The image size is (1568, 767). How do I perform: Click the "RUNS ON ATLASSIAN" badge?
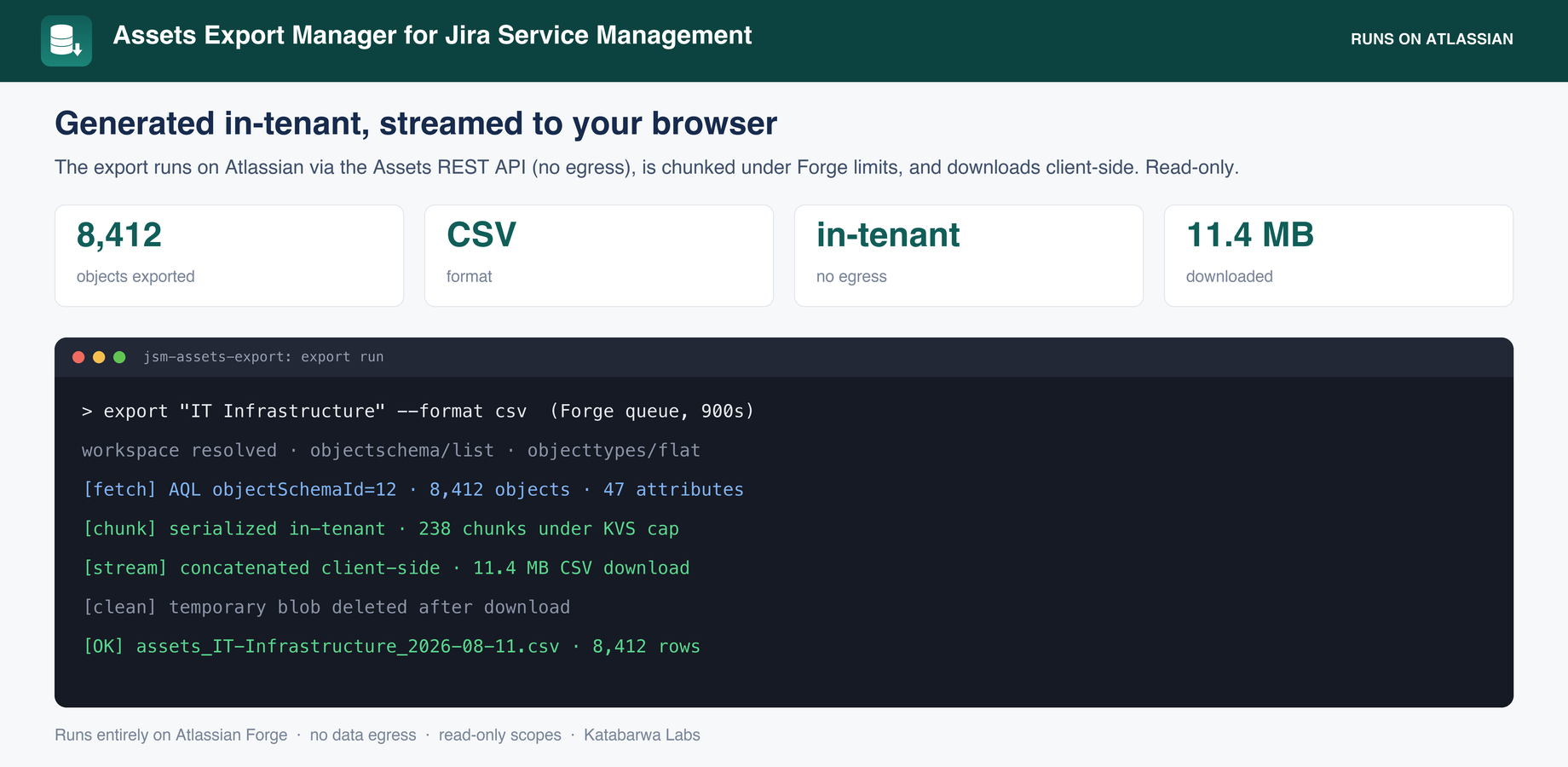tap(1432, 39)
